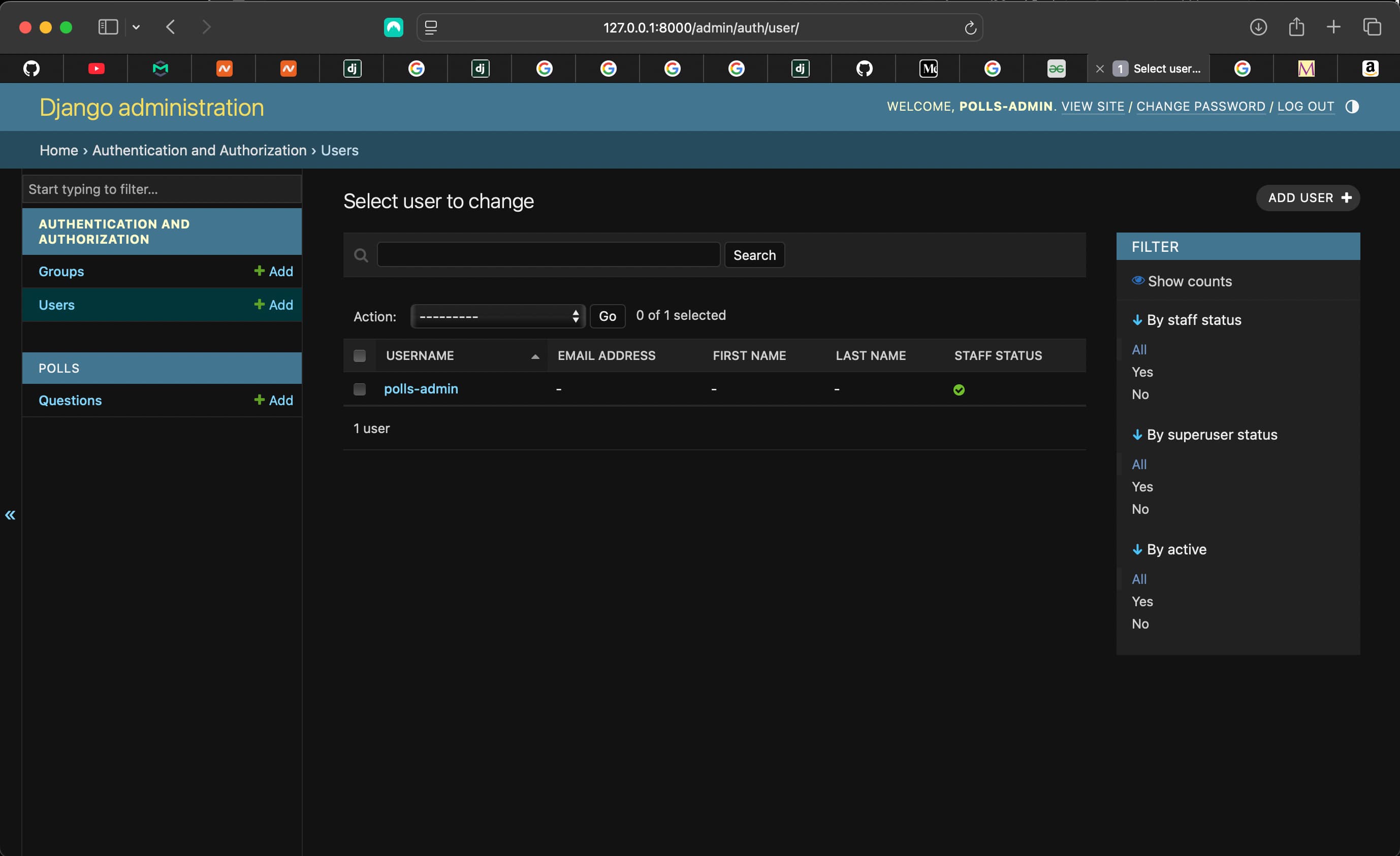Open a new tab with the plus icon
Image resolution: width=1400 pixels, height=856 pixels.
click(x=1333, y=27)
